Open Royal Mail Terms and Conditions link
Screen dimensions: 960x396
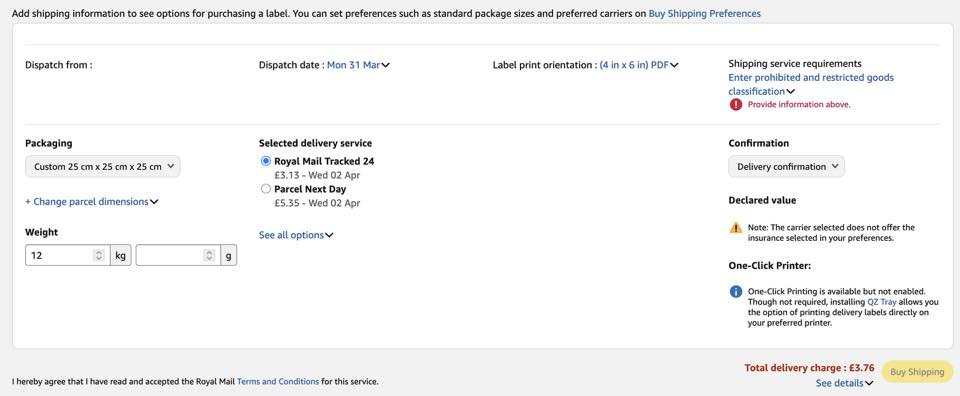[278, 381]
